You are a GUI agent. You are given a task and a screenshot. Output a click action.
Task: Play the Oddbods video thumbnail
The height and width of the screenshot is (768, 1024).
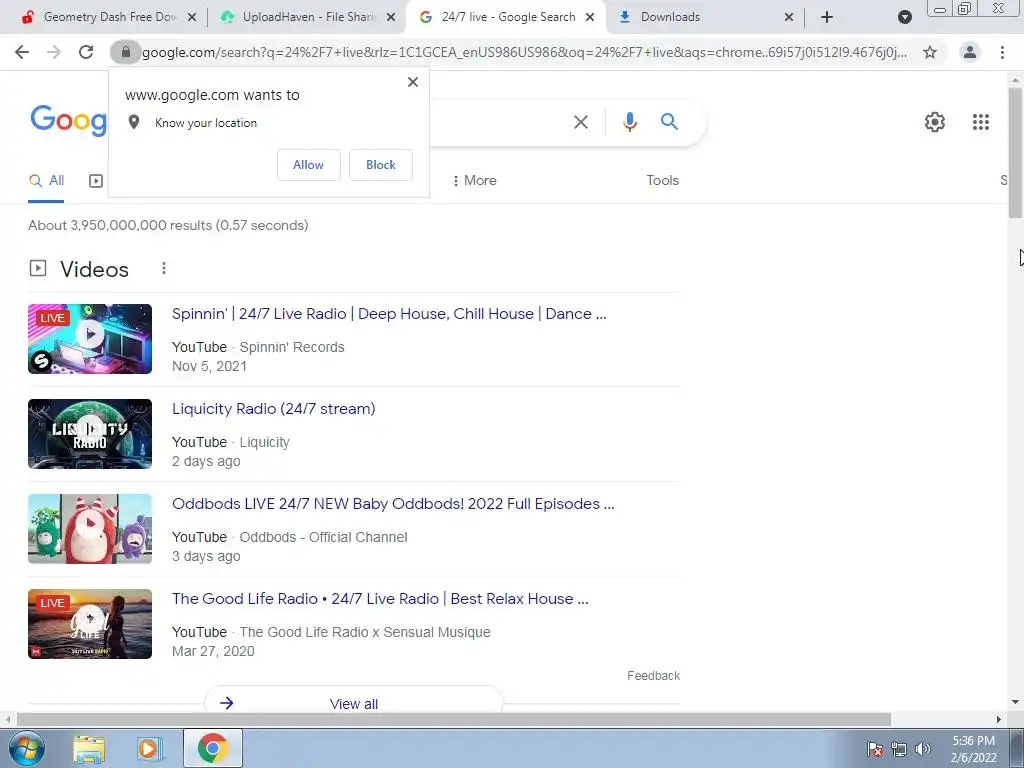[90, 529]
